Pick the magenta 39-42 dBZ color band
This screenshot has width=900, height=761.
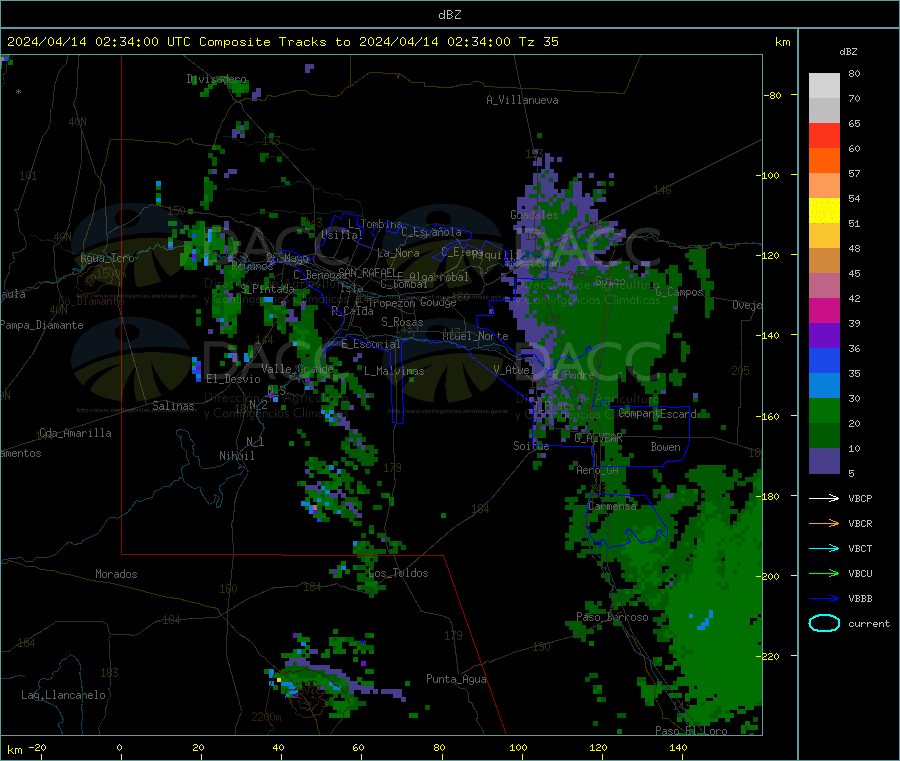(x=824, y=310)
